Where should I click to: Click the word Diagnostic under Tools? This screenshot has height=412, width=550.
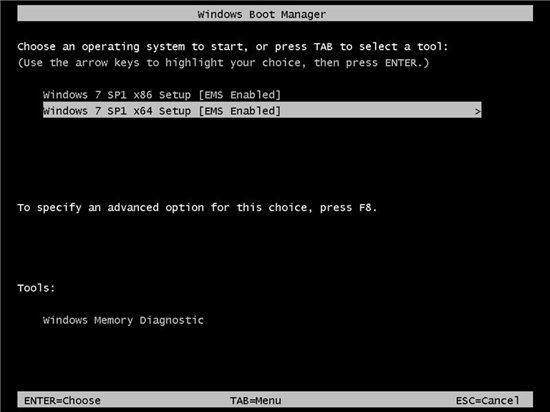(x=172, y=320)
